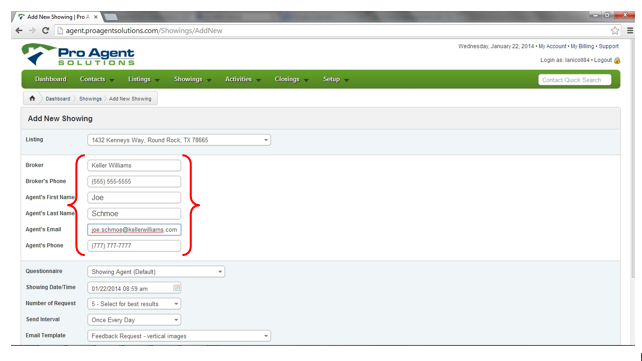Open the Chrome menu hamburger icon

pos(630,31)
